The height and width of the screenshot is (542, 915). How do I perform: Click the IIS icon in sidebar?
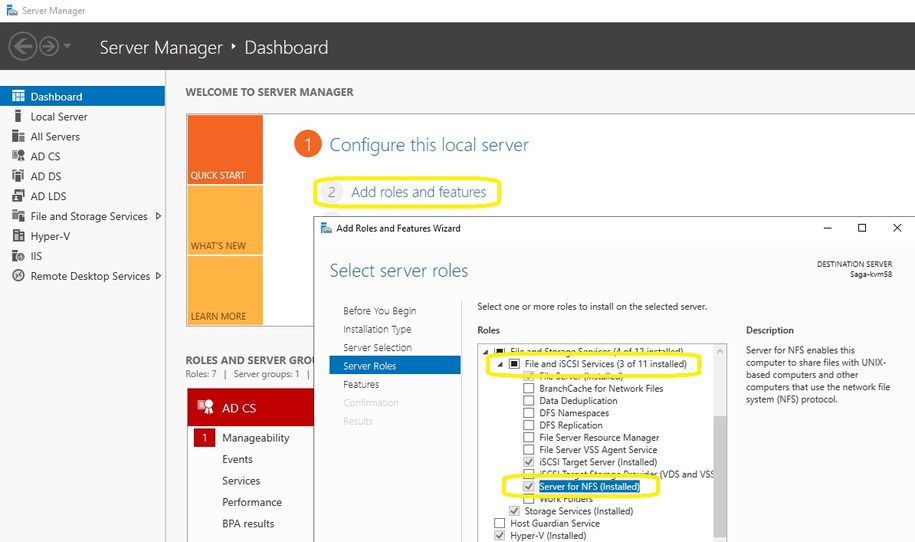point(18,256)
